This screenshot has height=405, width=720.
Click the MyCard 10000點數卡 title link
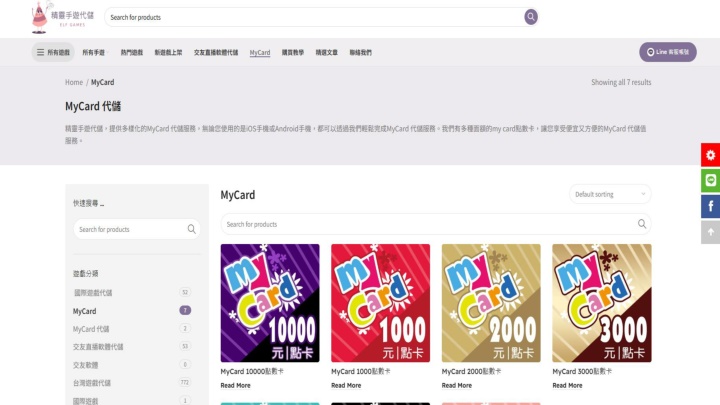coord(252,371)
